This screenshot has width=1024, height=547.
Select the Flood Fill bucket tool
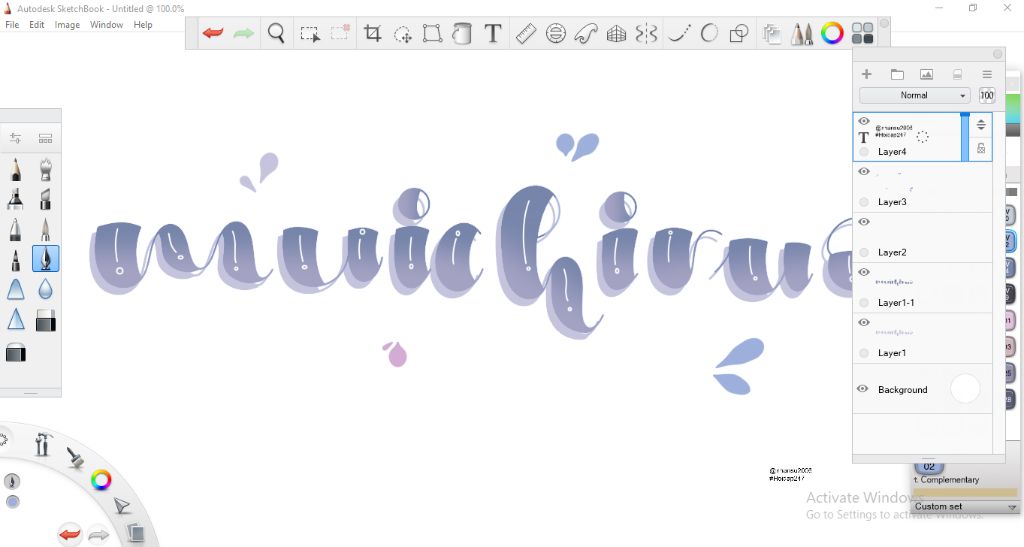pos(462,33)
